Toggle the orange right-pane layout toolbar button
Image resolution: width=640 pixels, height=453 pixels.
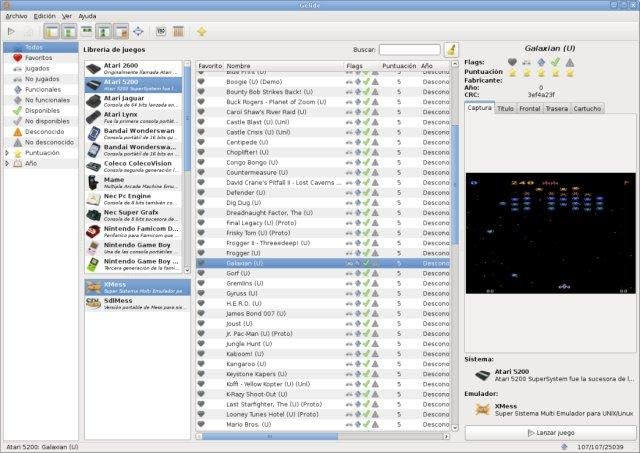tap(121, 31)
